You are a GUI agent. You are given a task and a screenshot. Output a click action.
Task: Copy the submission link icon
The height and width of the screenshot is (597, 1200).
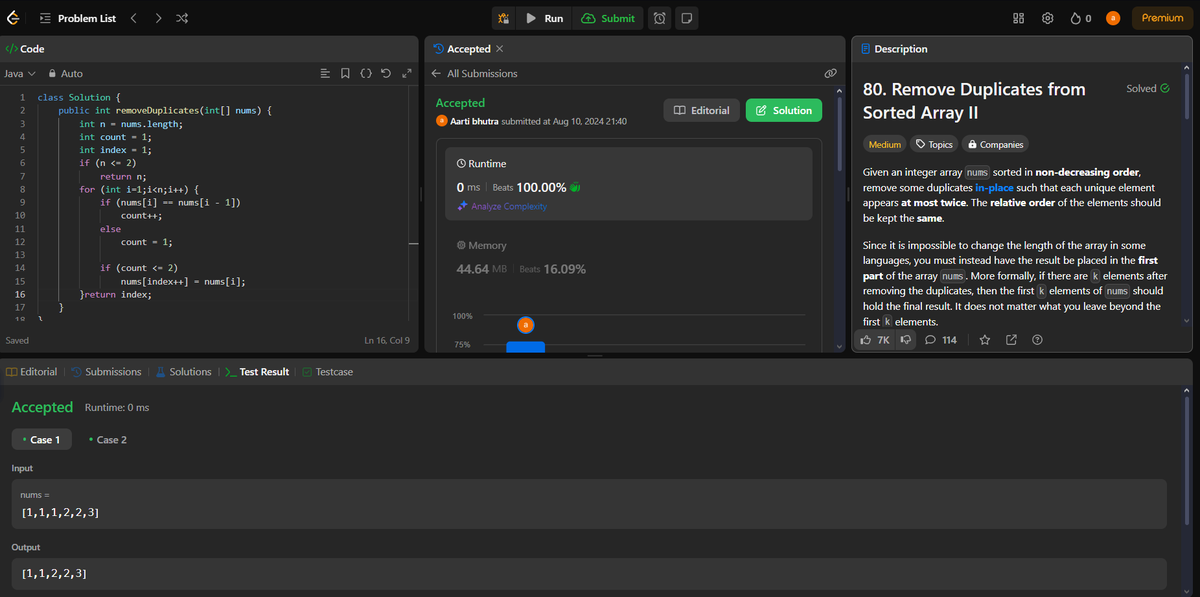click(x=830, y=73)
